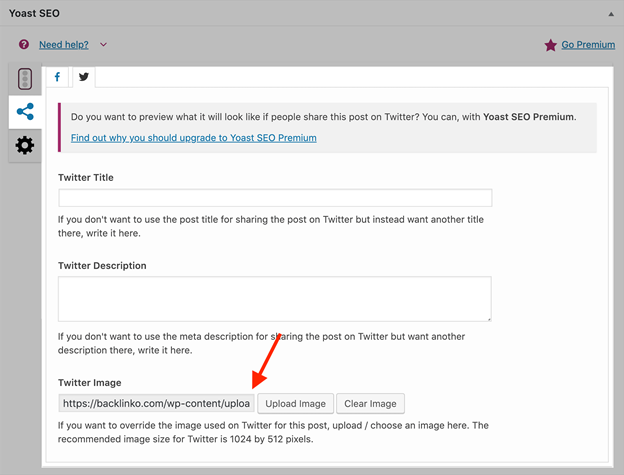Click the Need help? link
The image size is (624, 475).
point(64,45)
